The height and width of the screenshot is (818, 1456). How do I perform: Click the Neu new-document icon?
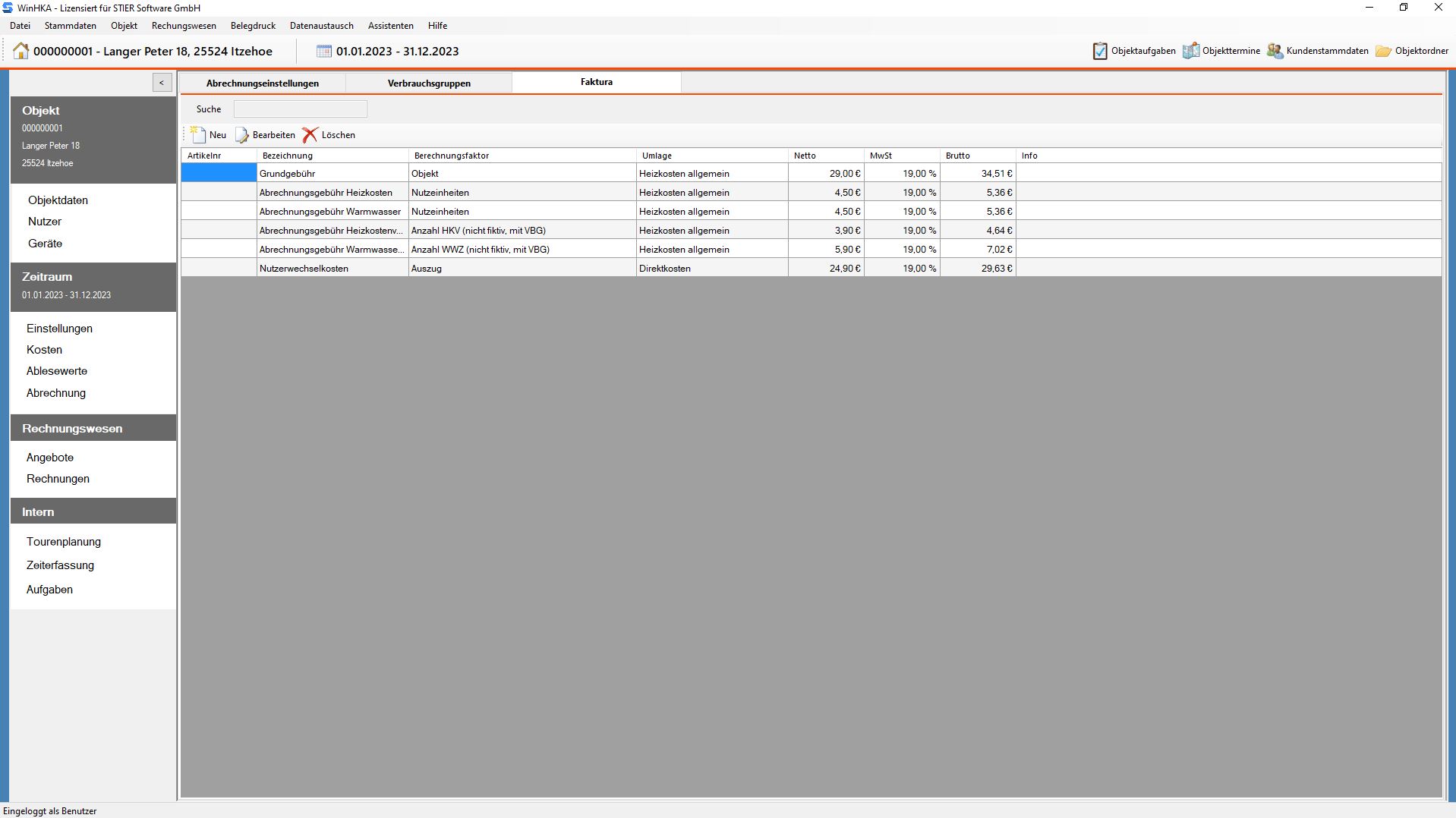(198, 135)
